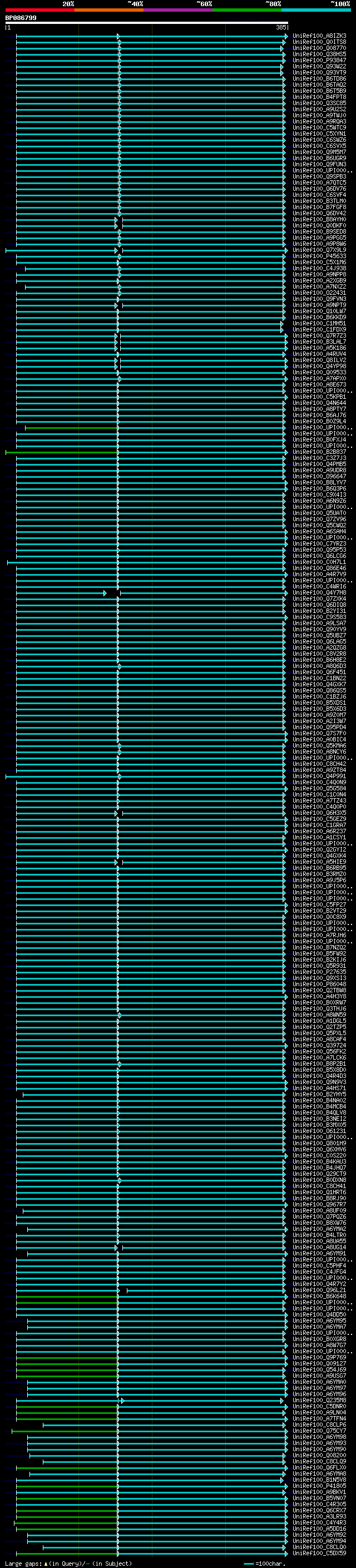Select hit UniRef100_Q0ITS8
Image resolution: width=356 pixels, height=1568 pixels.
(x=319, y=42)
